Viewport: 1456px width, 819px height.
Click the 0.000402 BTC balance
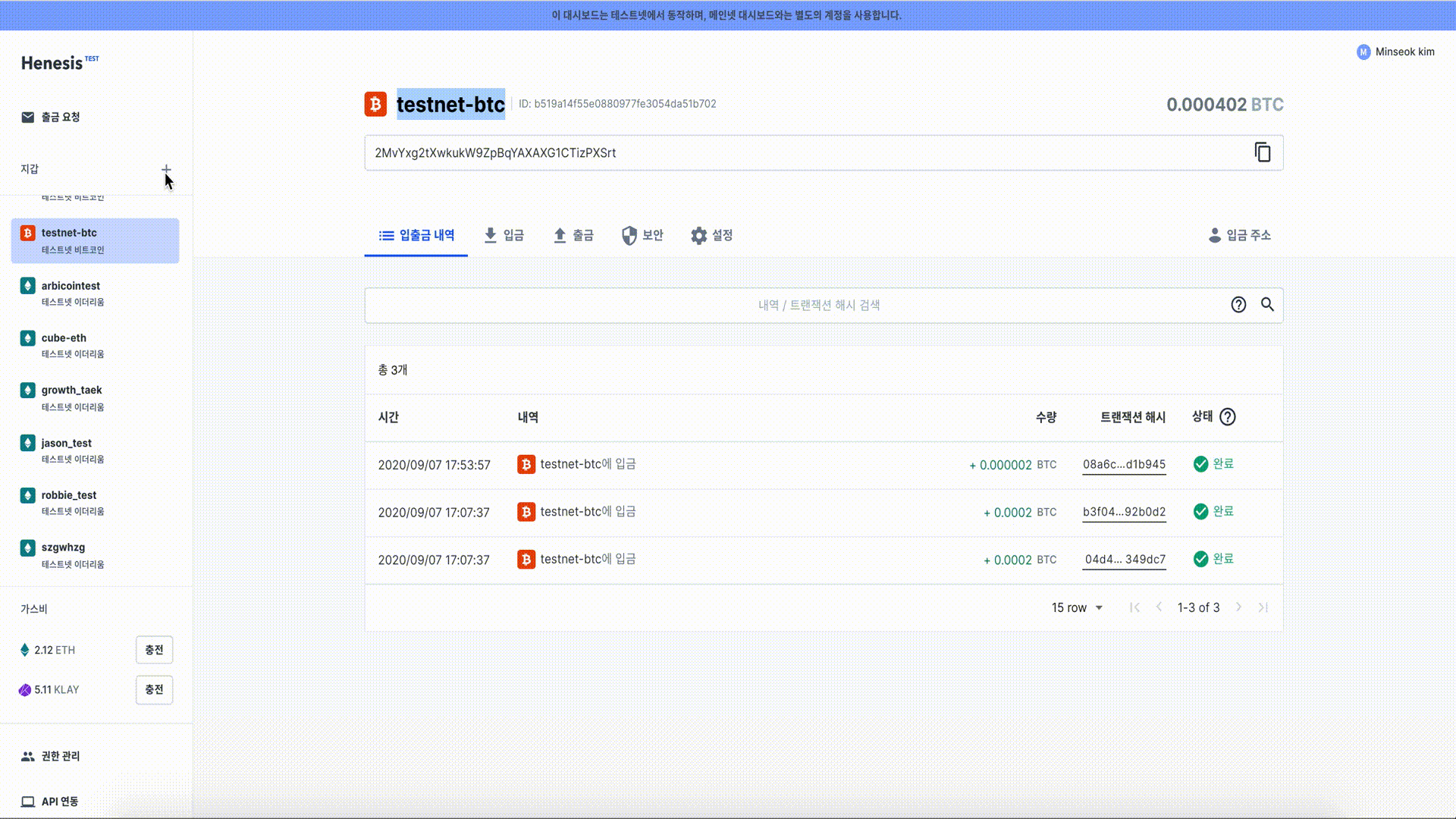click(1225, 105)
